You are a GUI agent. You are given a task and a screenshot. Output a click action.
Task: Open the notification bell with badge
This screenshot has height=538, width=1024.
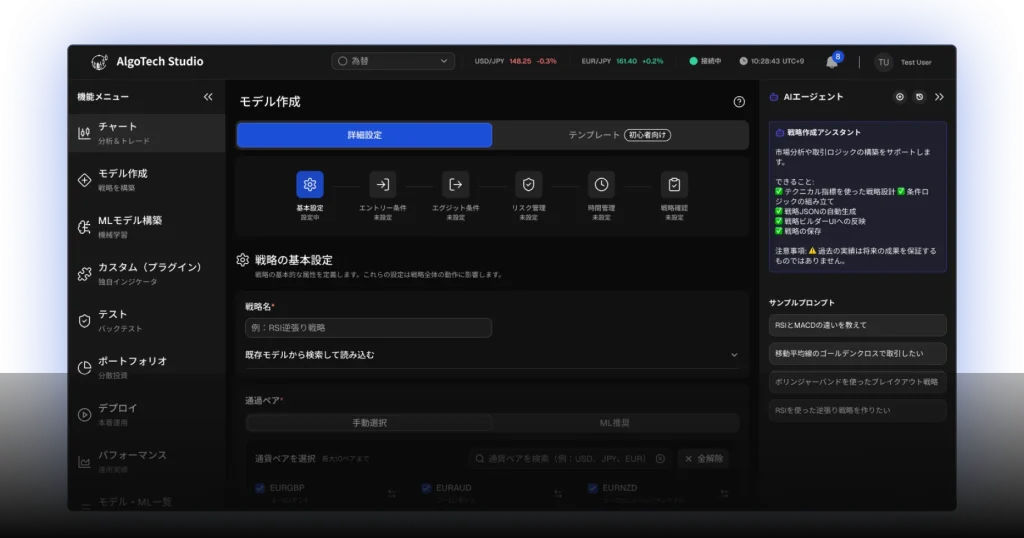coord(833,61)
